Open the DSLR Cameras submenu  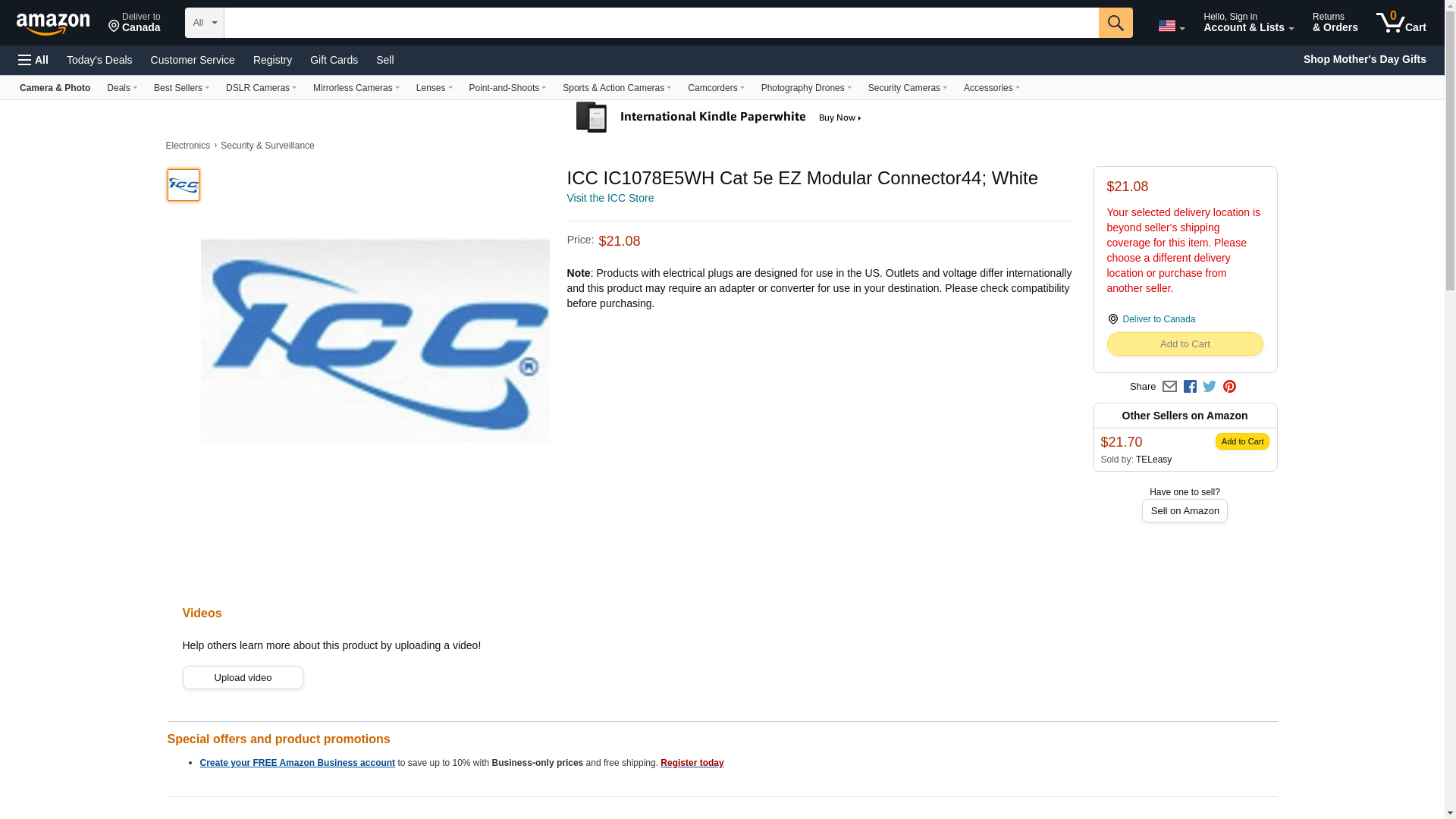pyautogui.click(x=261, y=88)
